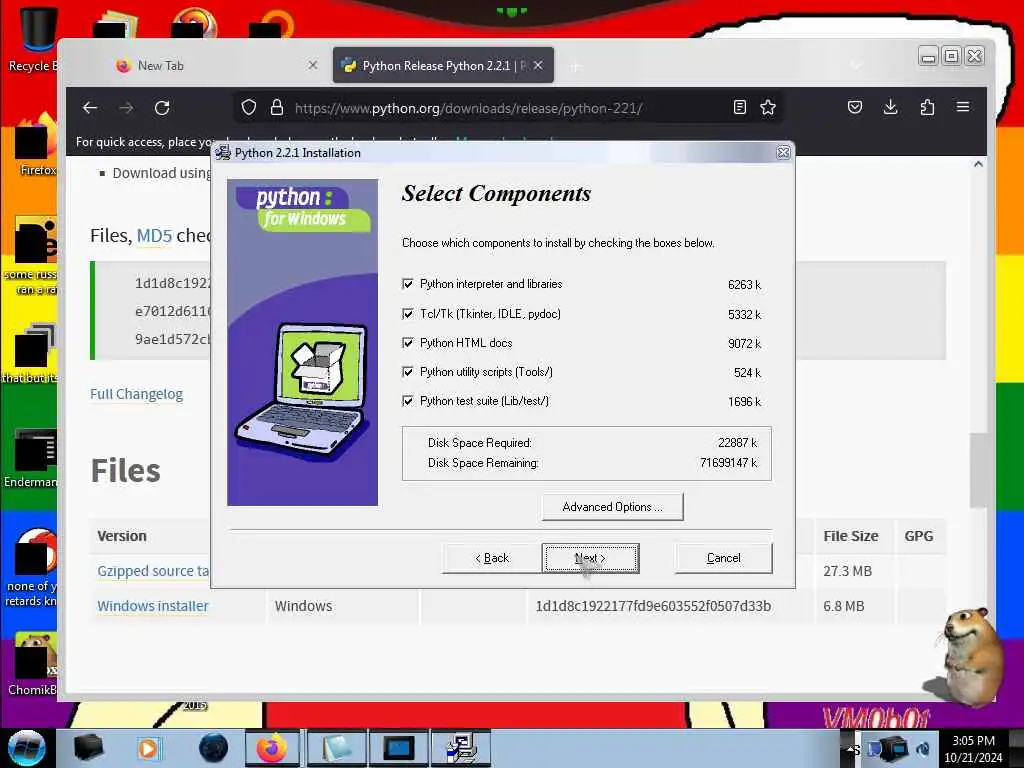The height and width of the screenshot is (768, 1024).
Task: Open the Gzipped source tarball link
Action: coord(153,571)
